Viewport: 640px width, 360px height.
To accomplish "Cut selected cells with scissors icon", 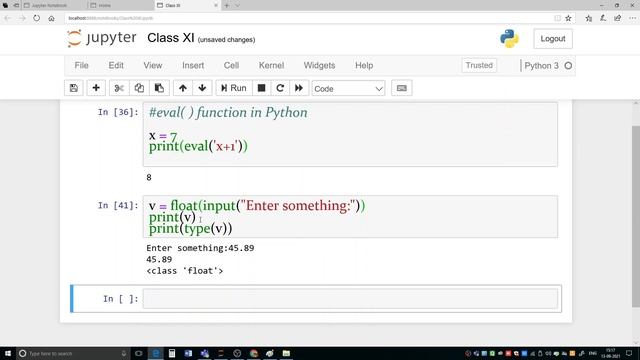I will click(119, 88).
